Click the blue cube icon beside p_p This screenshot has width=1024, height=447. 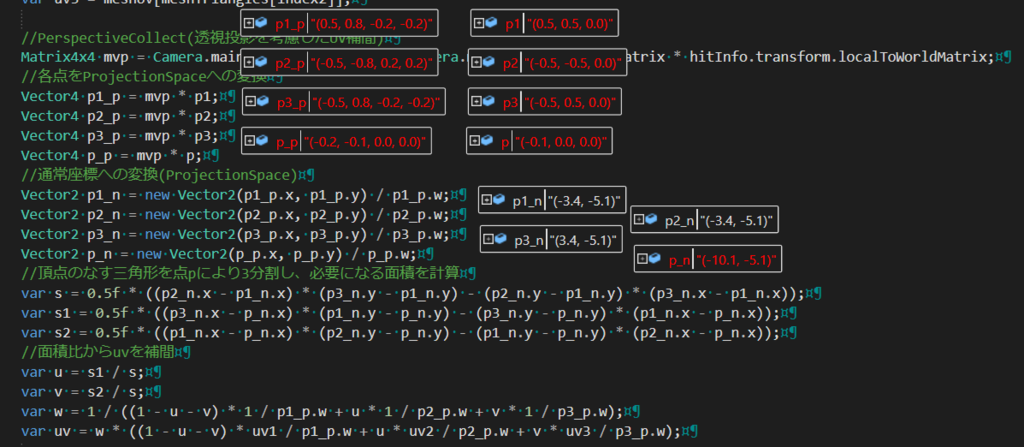[x=262, y=141]
